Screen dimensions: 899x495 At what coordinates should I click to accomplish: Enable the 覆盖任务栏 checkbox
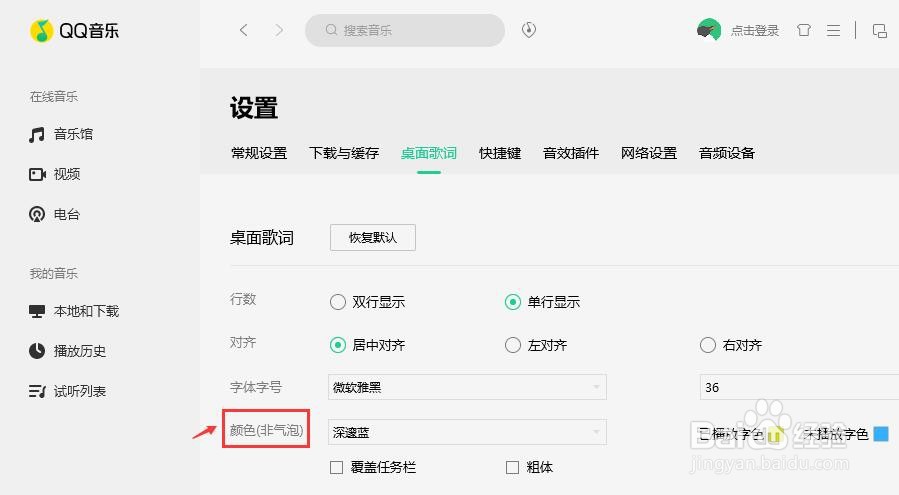[x=337, y=467]
